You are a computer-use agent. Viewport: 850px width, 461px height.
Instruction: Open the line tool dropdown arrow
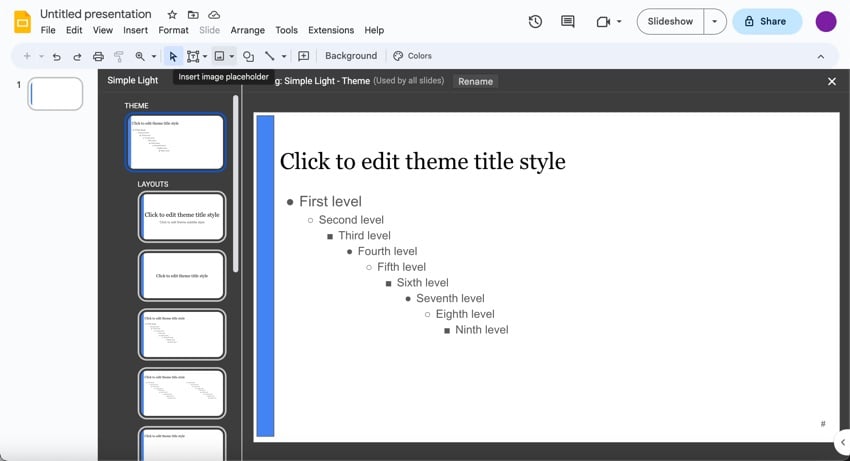(x=284, y=57)
